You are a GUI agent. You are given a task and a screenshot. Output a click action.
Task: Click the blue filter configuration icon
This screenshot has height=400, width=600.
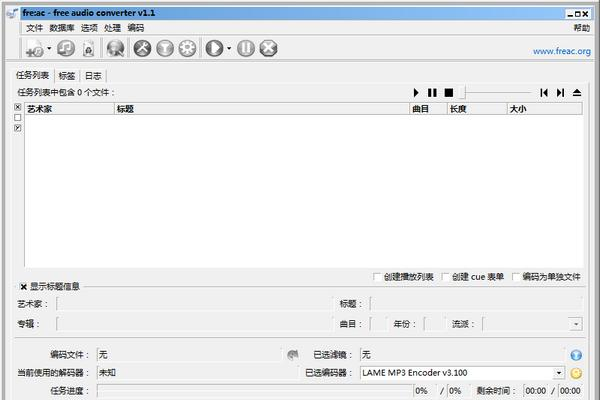coord(576,355)
